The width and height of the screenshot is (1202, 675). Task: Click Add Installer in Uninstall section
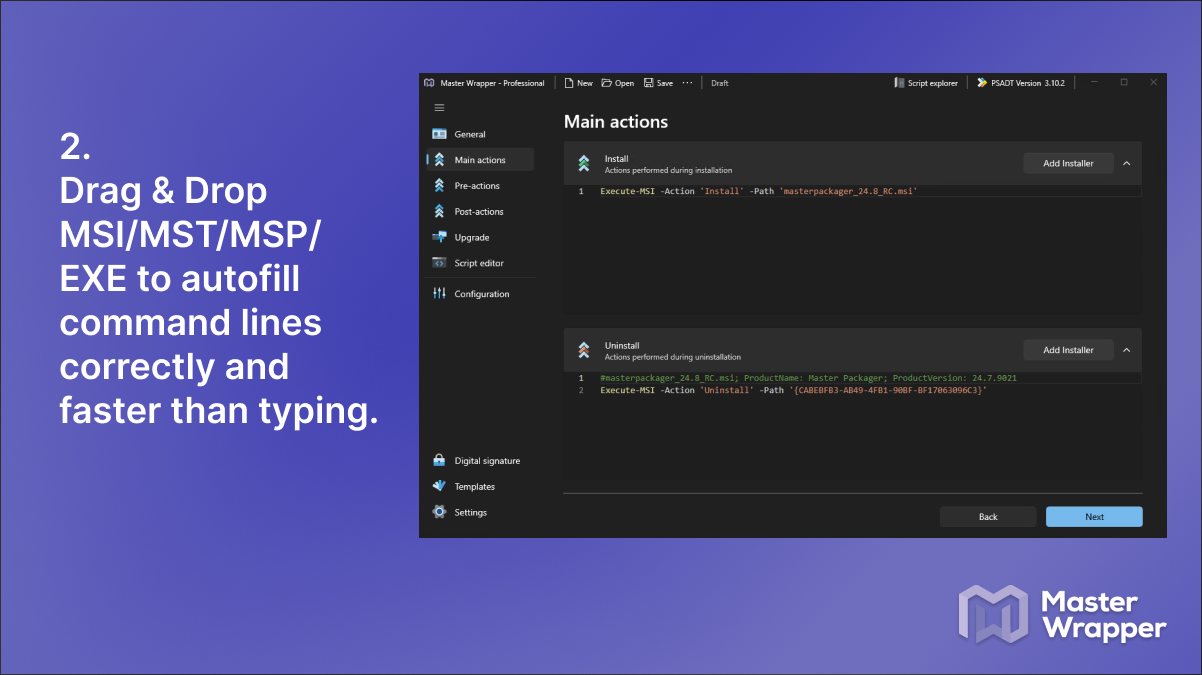1068,350
